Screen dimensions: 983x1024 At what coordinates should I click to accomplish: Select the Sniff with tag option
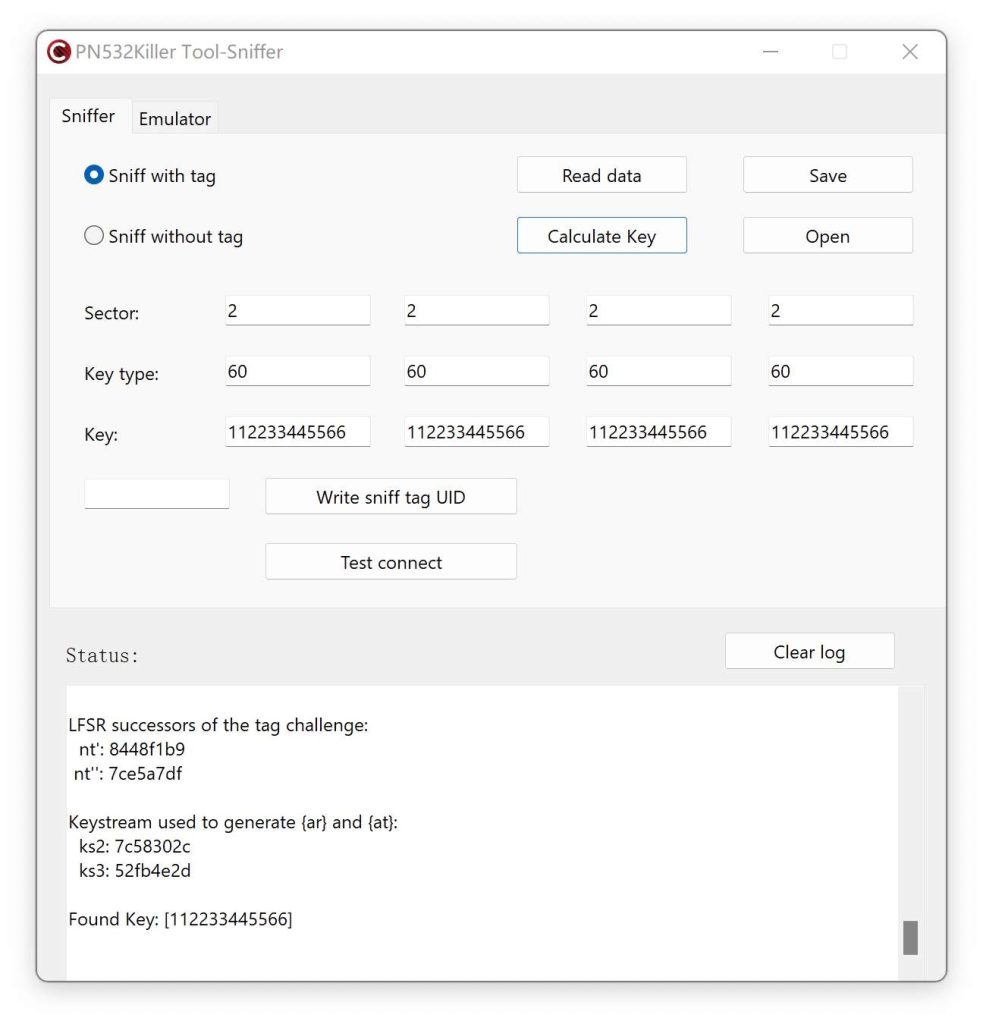(150, 175)
